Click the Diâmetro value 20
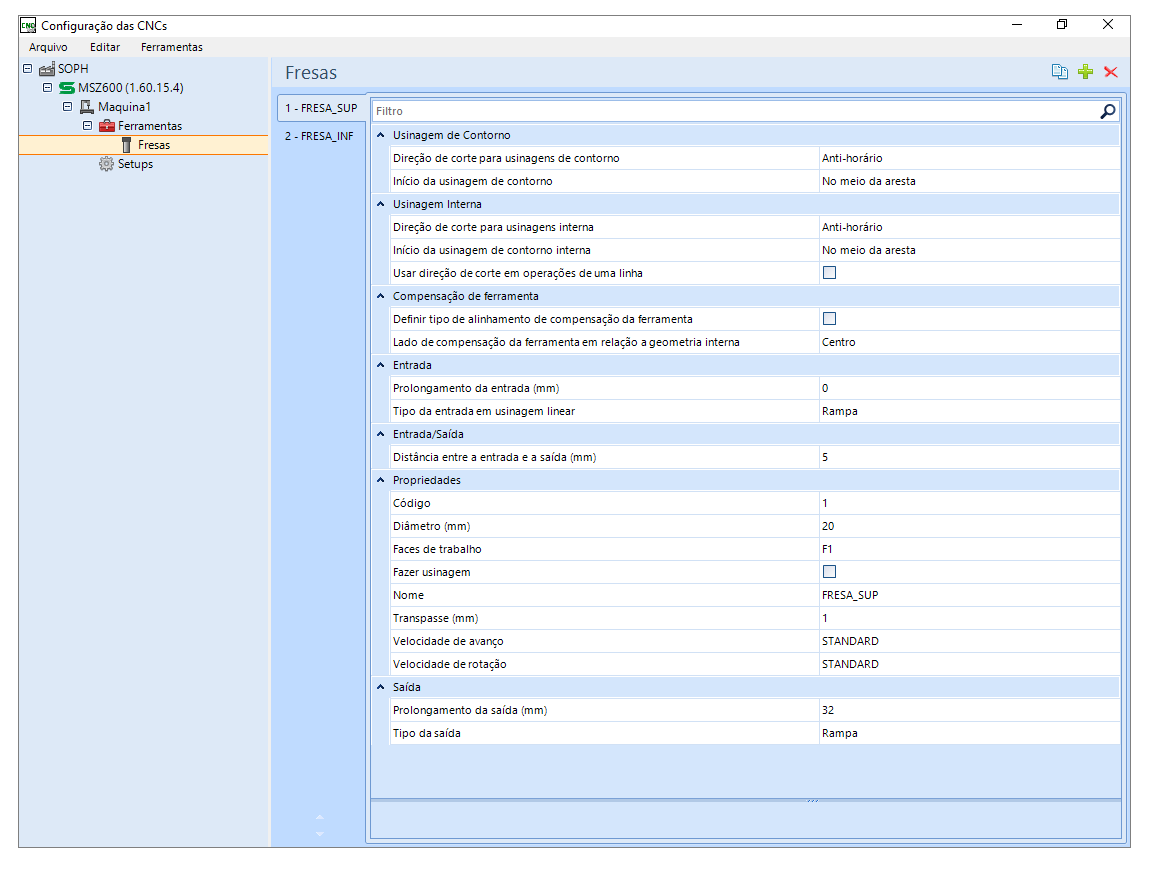Viewport: 1149px width, 873px height. point(969,526)
